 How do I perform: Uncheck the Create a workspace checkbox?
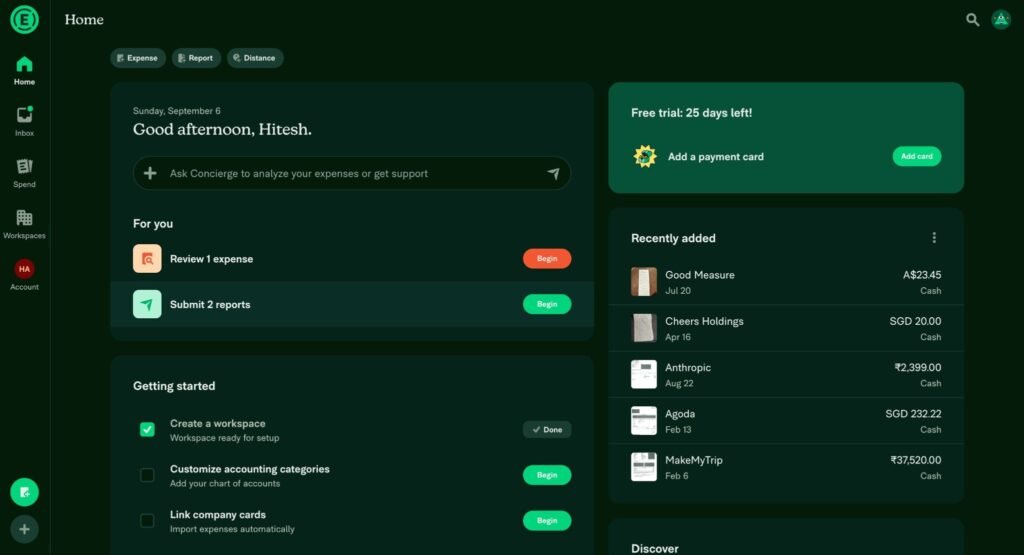(147, 429)
